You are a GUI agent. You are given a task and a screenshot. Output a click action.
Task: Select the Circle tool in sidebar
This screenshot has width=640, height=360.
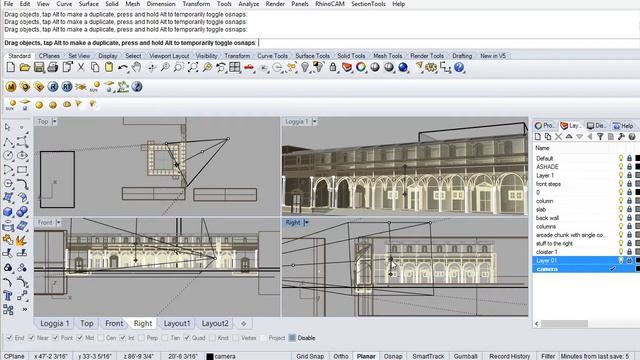8,156
